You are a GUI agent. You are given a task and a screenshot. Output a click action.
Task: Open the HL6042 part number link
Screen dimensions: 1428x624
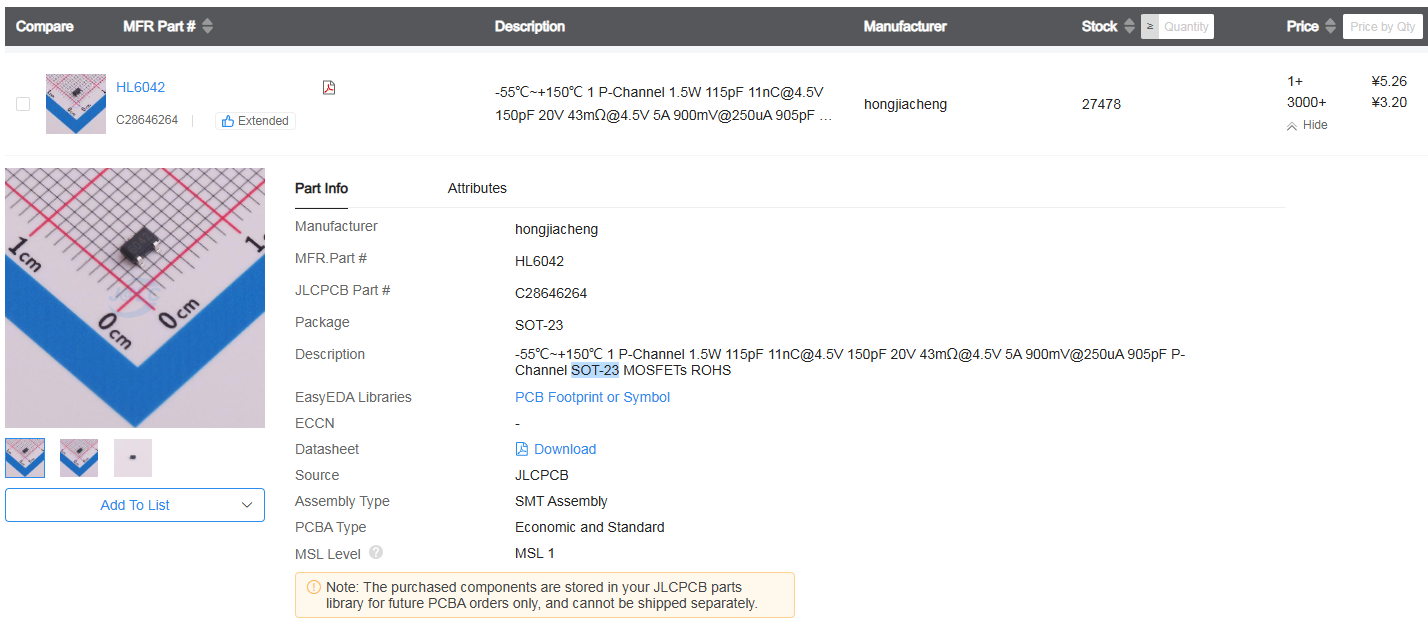coord(140,87)
